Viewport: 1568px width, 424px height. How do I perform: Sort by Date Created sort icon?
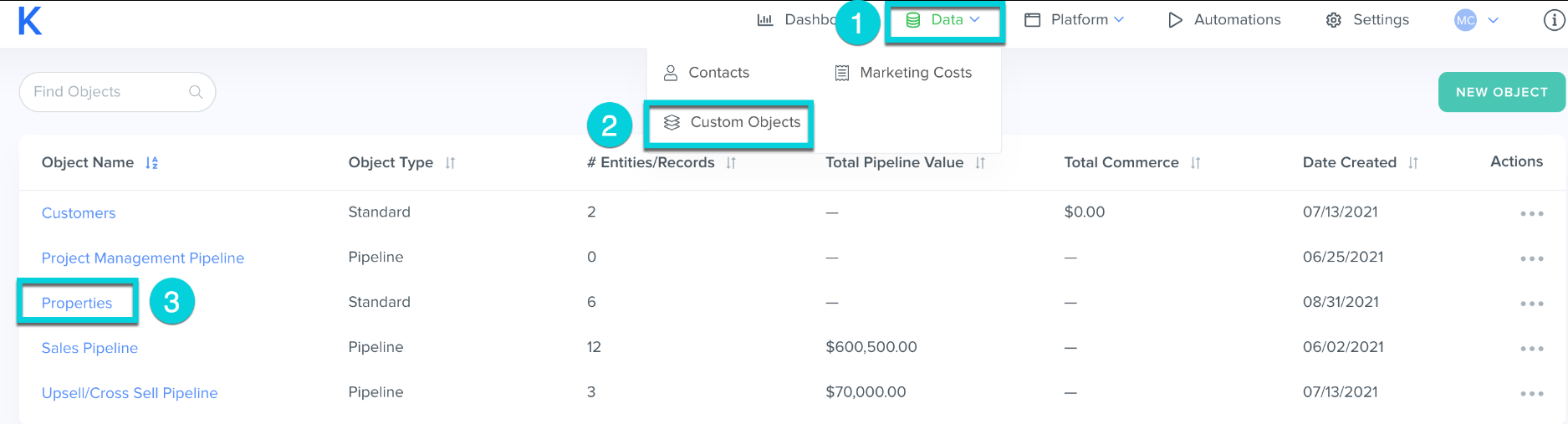(x=1412, y=163)
